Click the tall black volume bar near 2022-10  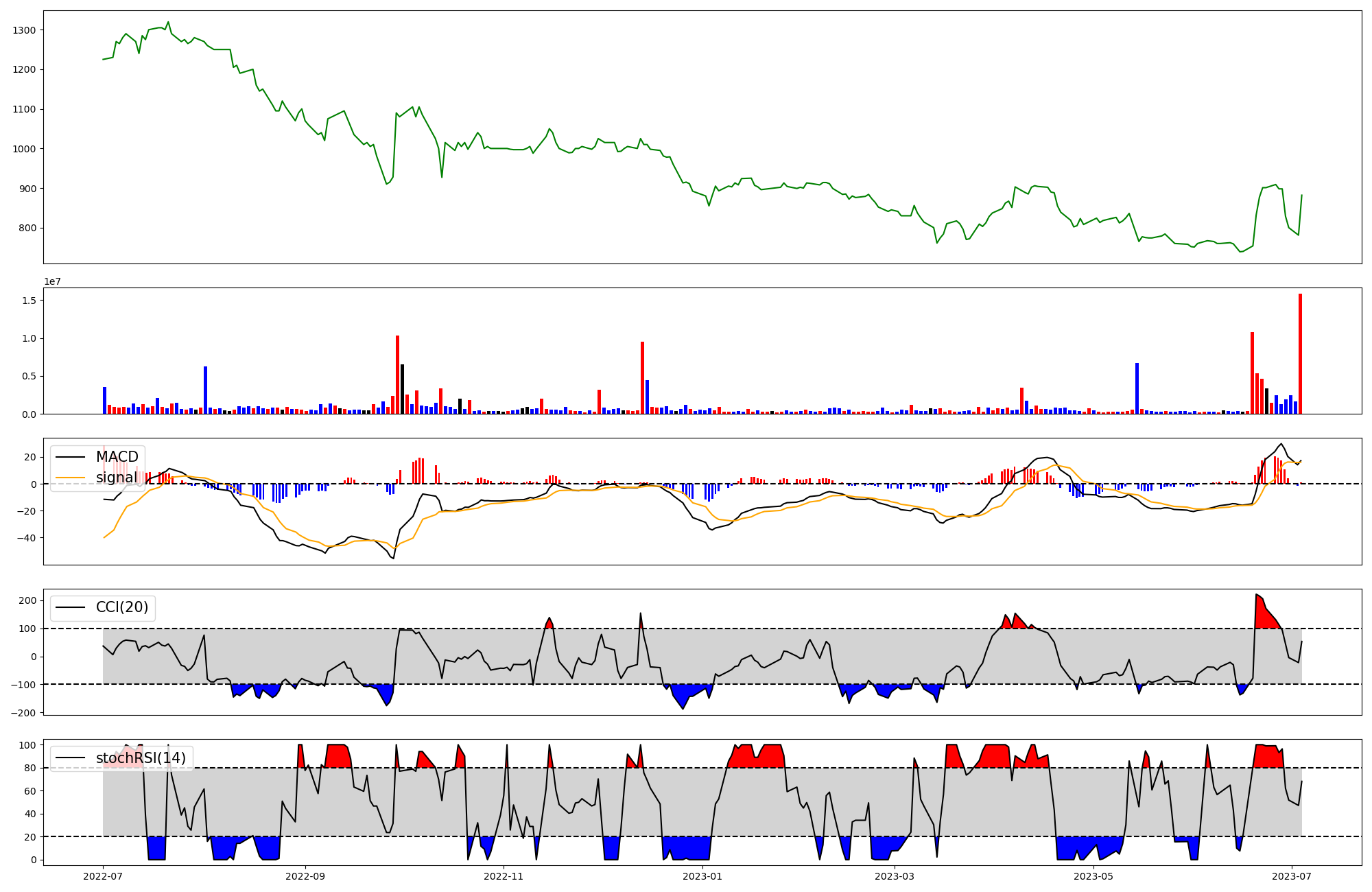[x=403, y=390]
